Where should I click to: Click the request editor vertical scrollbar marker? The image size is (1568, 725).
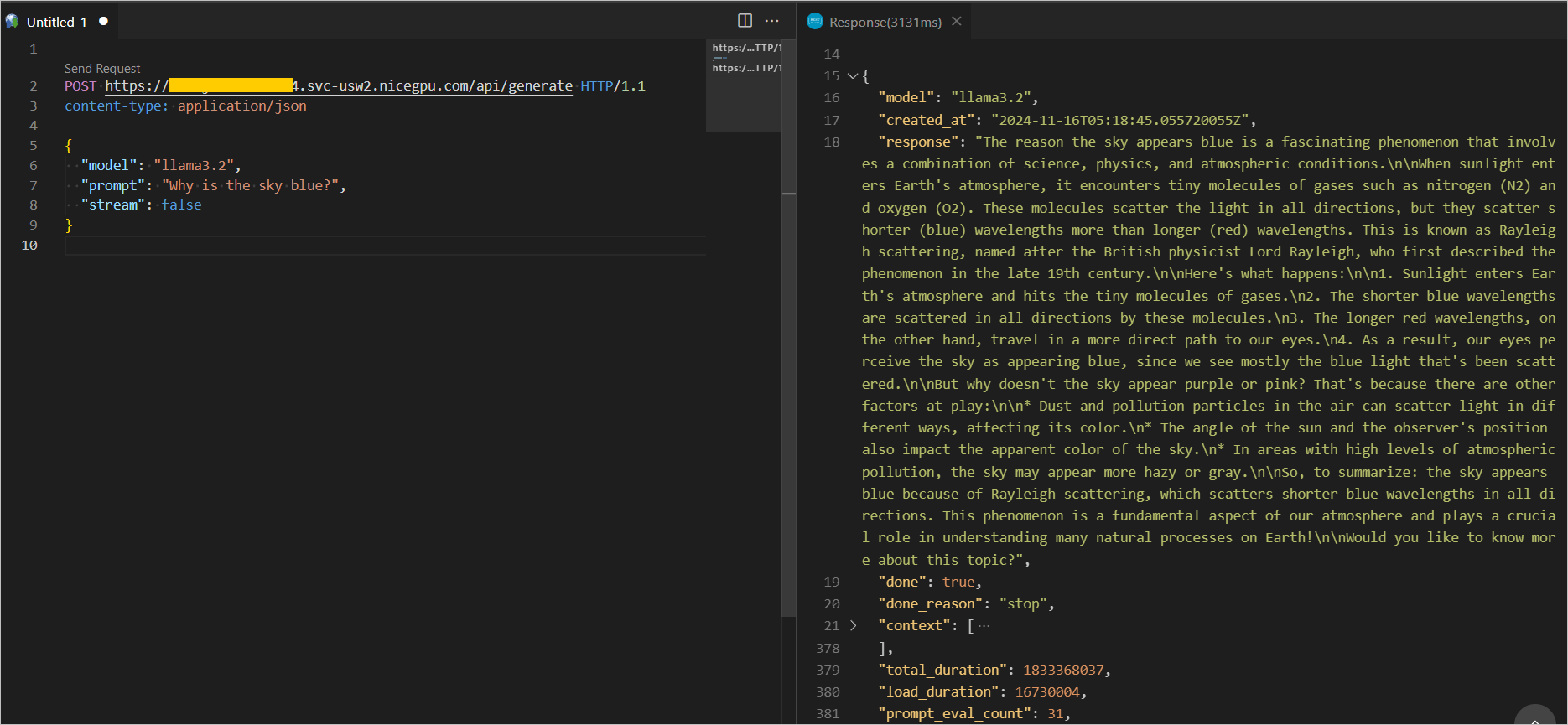pyautogui.click(x=789, y=194)
